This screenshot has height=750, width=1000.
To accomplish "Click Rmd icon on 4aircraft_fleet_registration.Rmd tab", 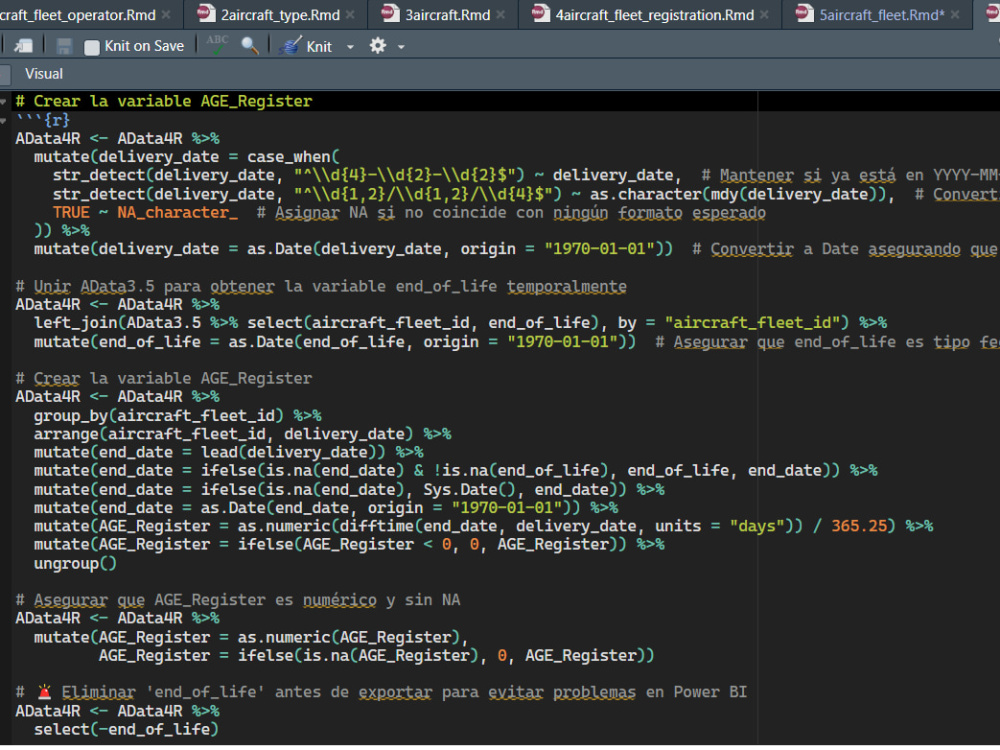I will click(x=540, y=13).
